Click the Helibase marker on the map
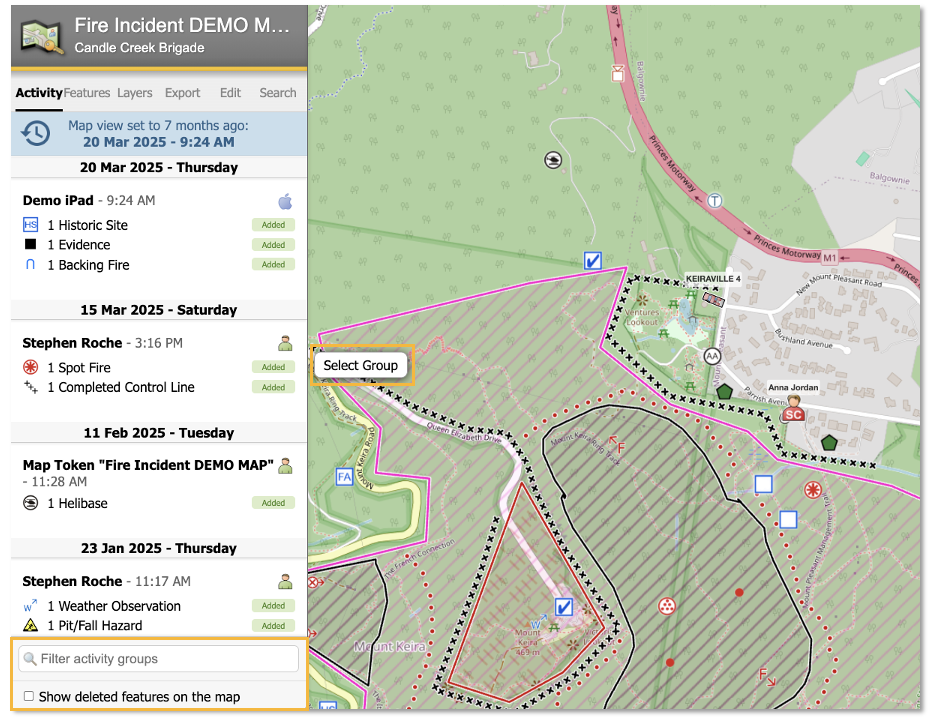The height and width of the screenshot is (728, 940). coord(551,159)
